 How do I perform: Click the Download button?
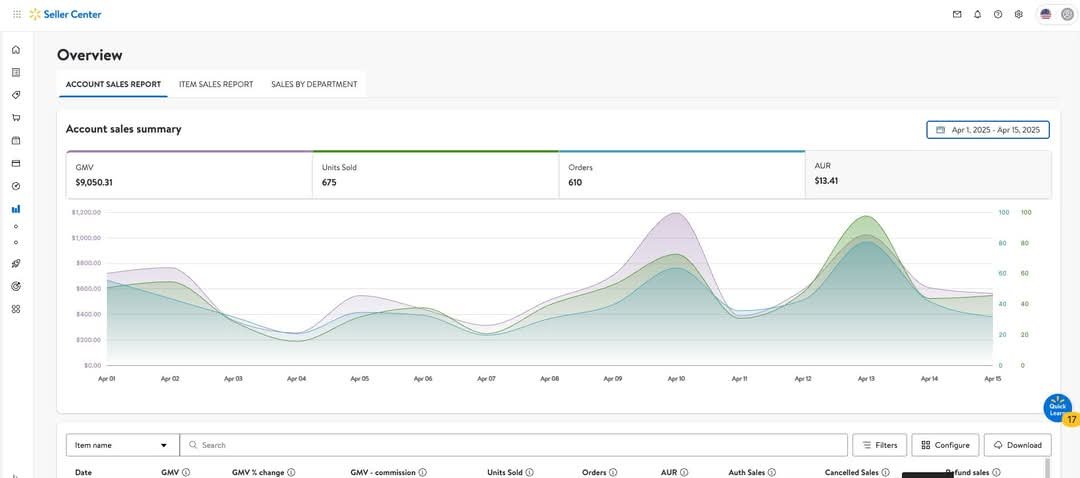click(x=1017, y=445)
